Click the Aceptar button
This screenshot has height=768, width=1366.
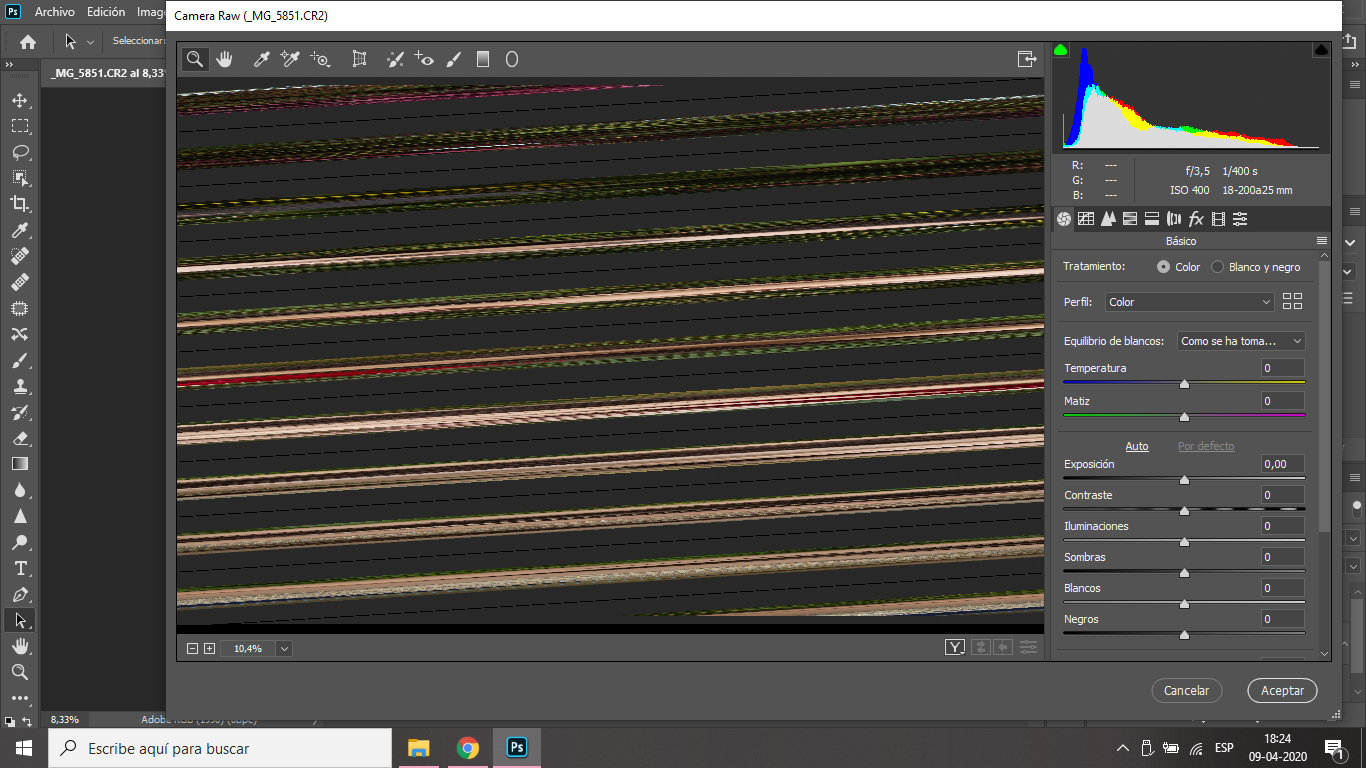tap(1282, 690)
